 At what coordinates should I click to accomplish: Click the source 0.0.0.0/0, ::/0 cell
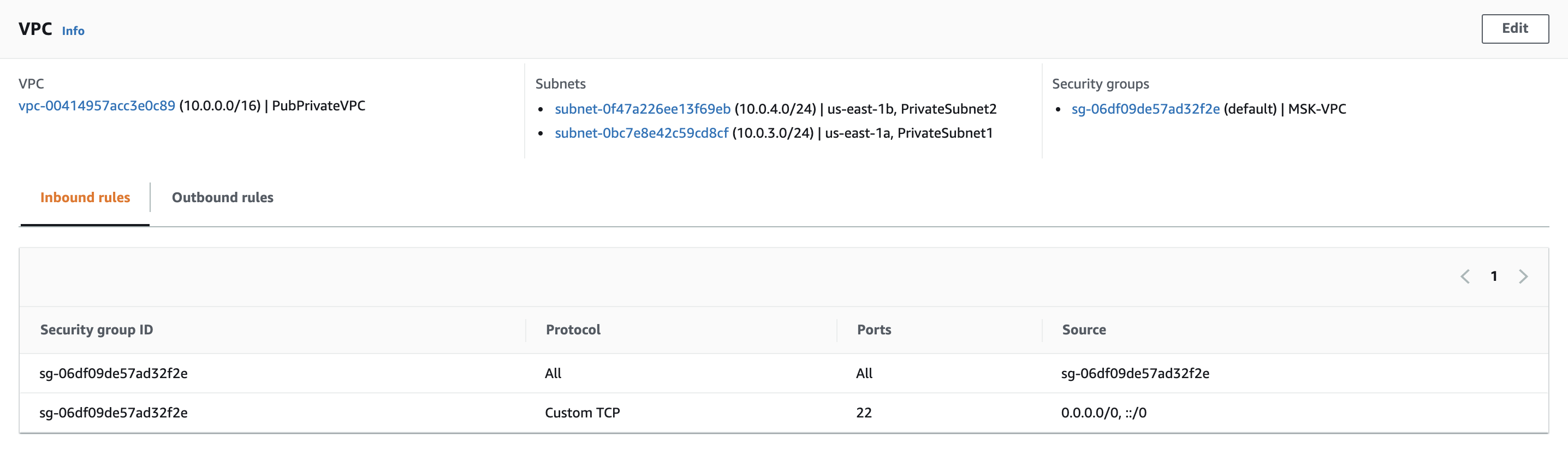pyautogui.click(x=1103, y=413)
